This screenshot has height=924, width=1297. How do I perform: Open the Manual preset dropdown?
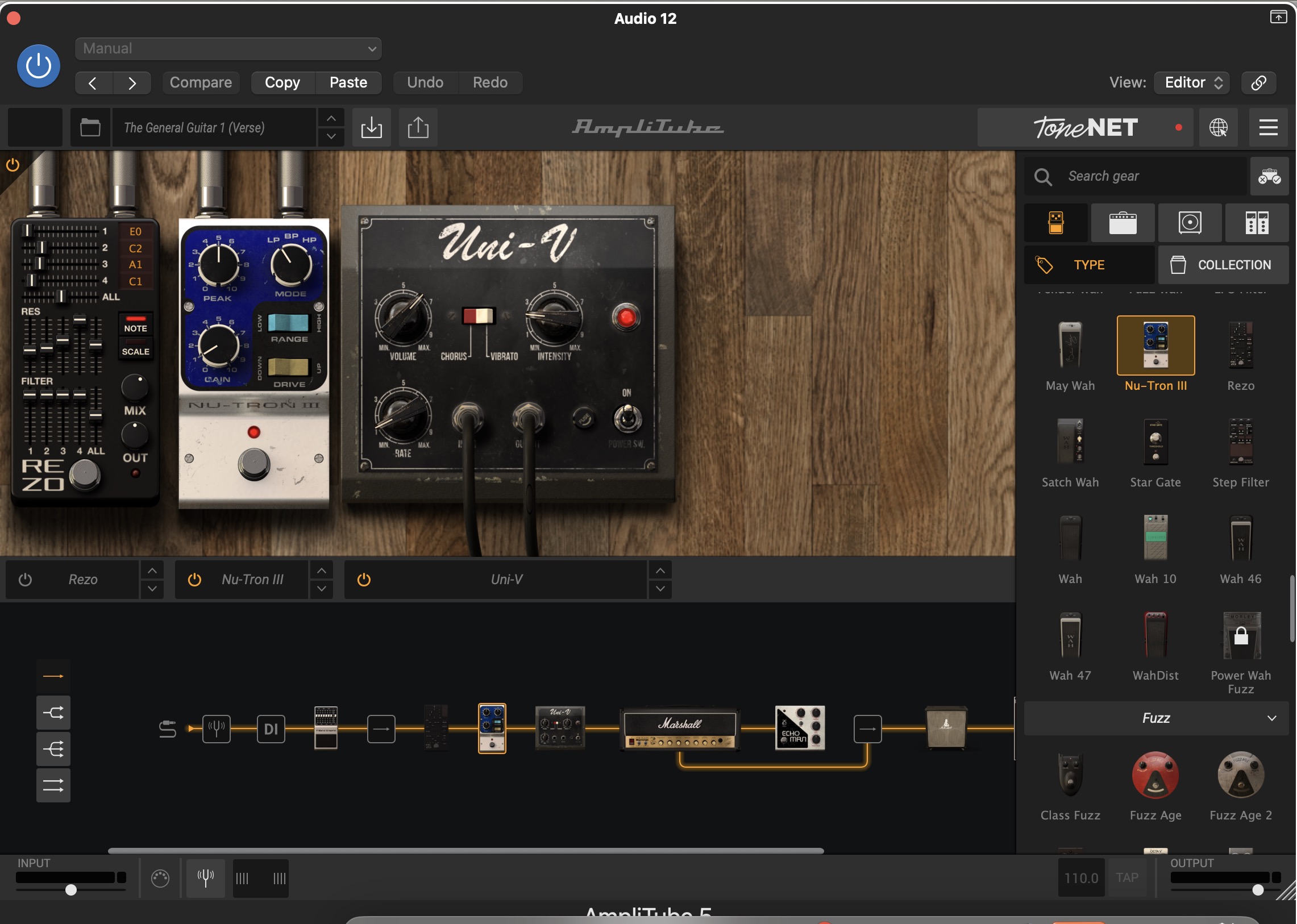(228, 49)
